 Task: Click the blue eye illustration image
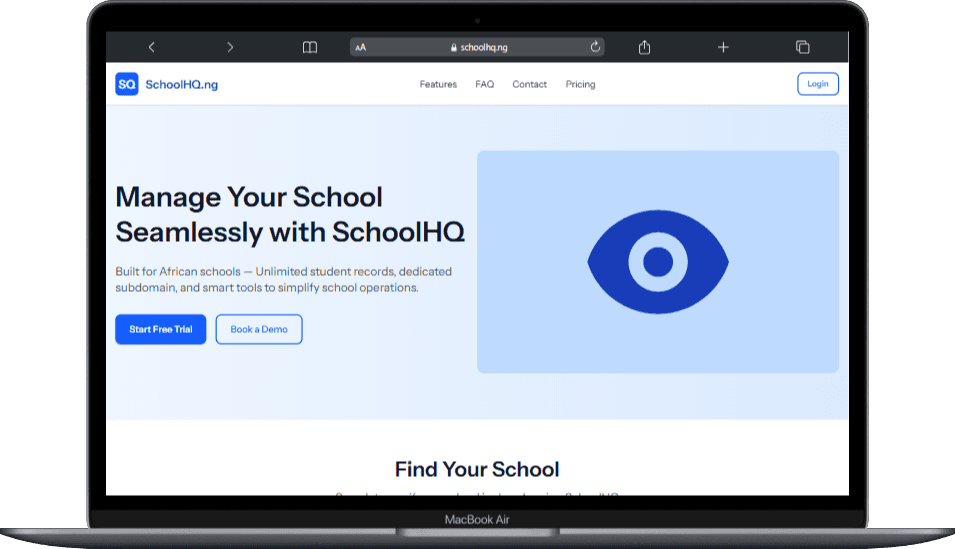658,262
